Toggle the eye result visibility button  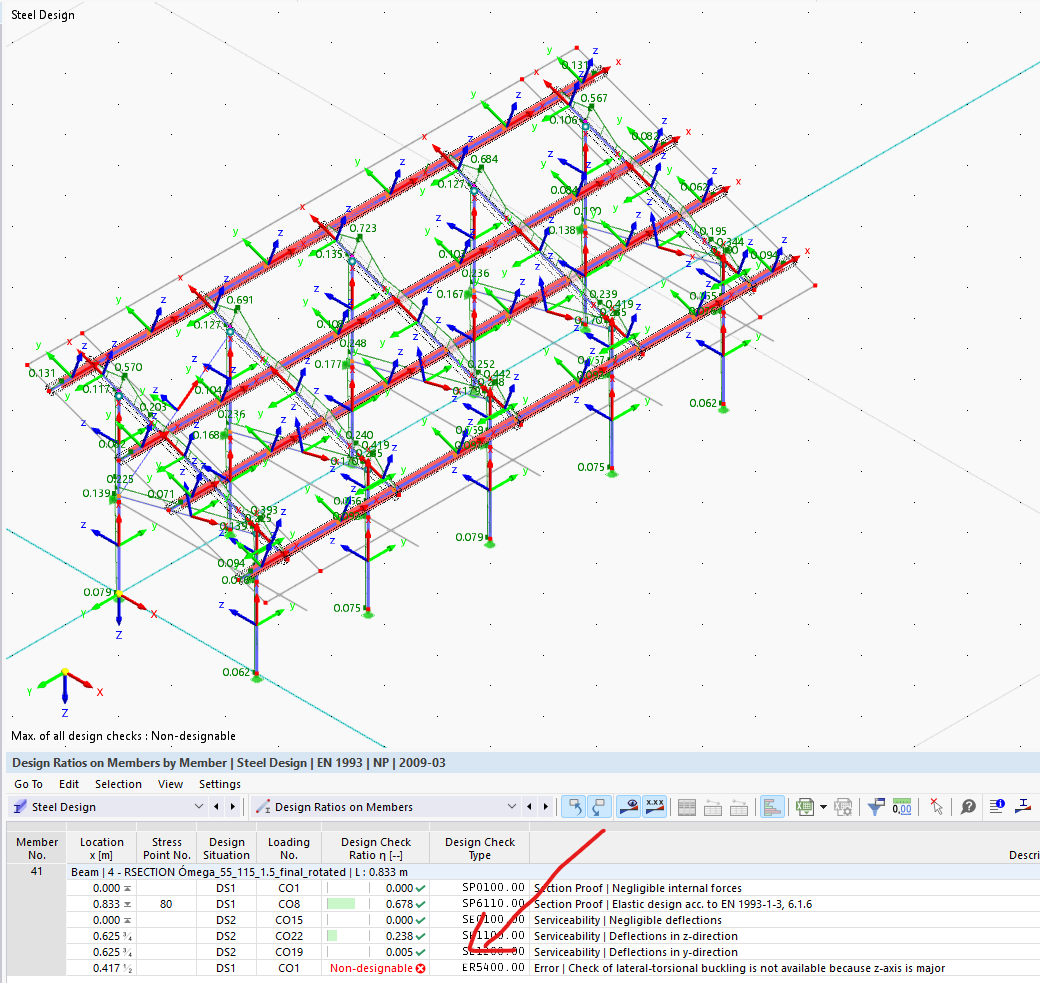click(x=628, y=807)
